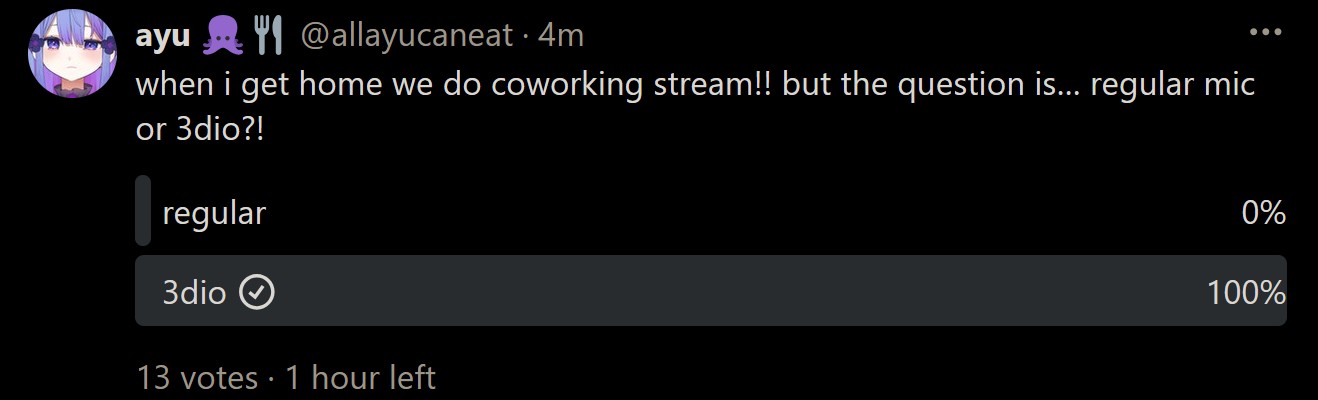The height and width of the screenshot is (400, 1318).
Task: Open ayu's profile avatar picture
Action: (73, 53)
